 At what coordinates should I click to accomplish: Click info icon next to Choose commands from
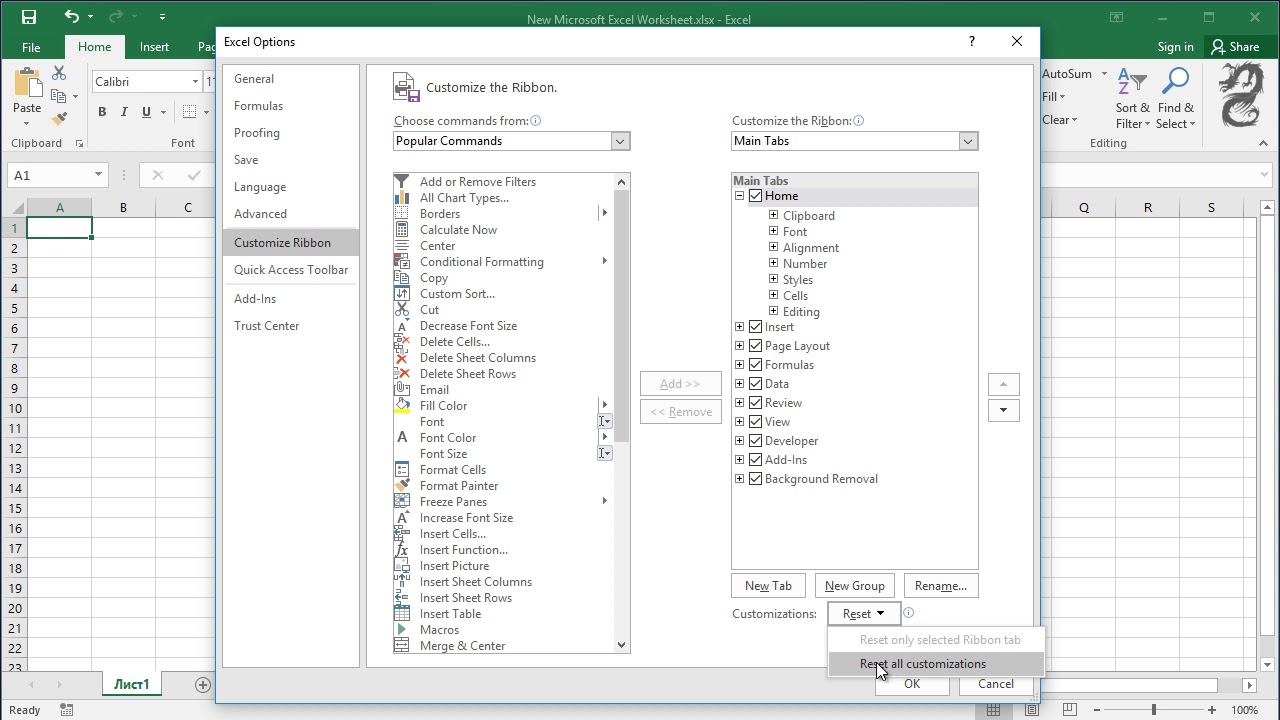click(536, 121)
